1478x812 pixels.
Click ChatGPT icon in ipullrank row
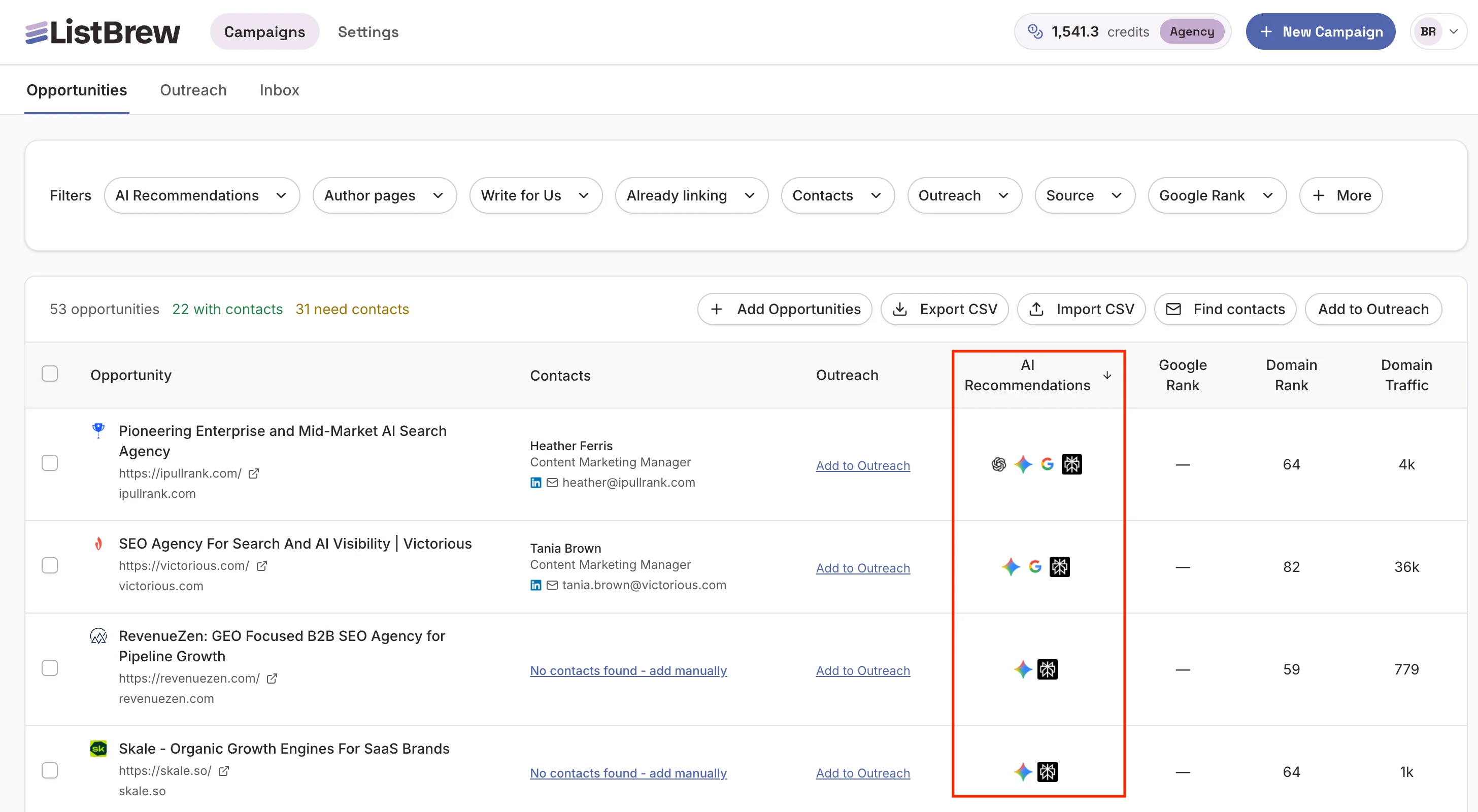(999, 464)
